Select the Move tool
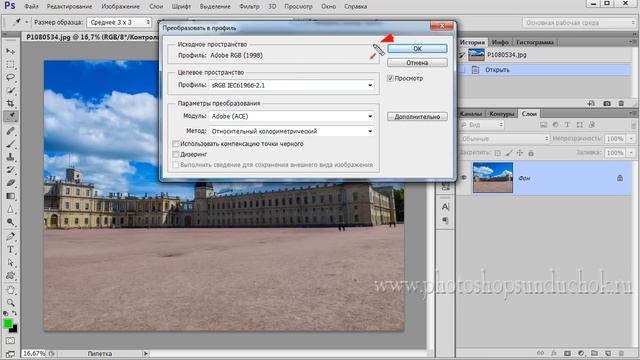640x360 pixels. 11,51
